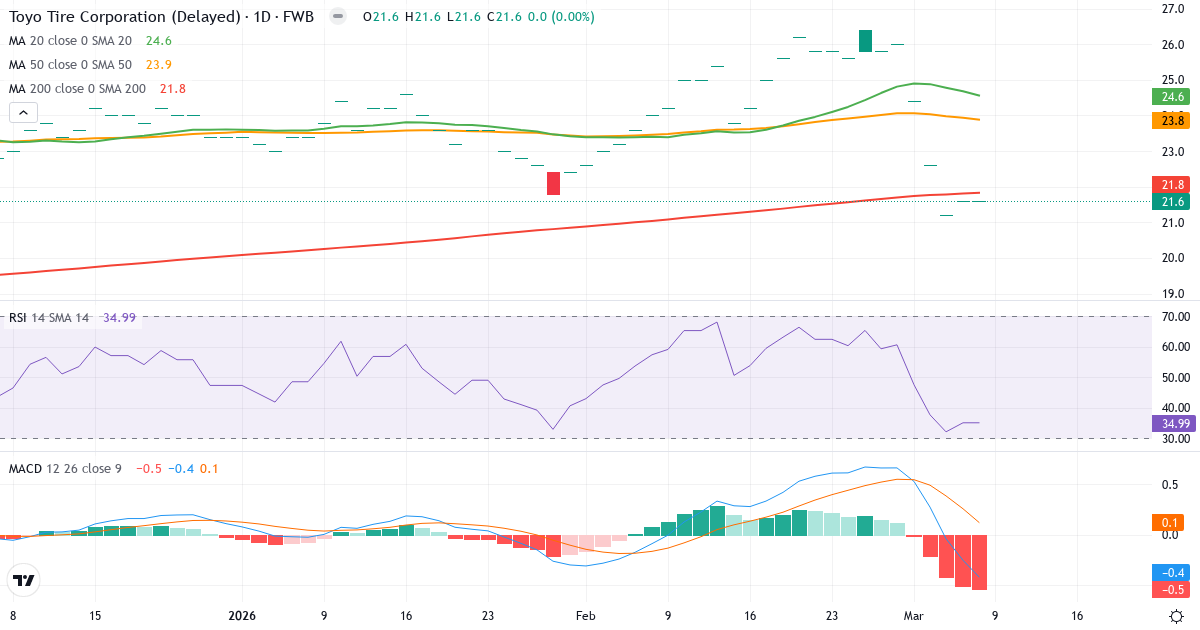Collapse the indicator legend with the chevron arrow
Screen dimensions: 1200x630
(x=22, y=112)
